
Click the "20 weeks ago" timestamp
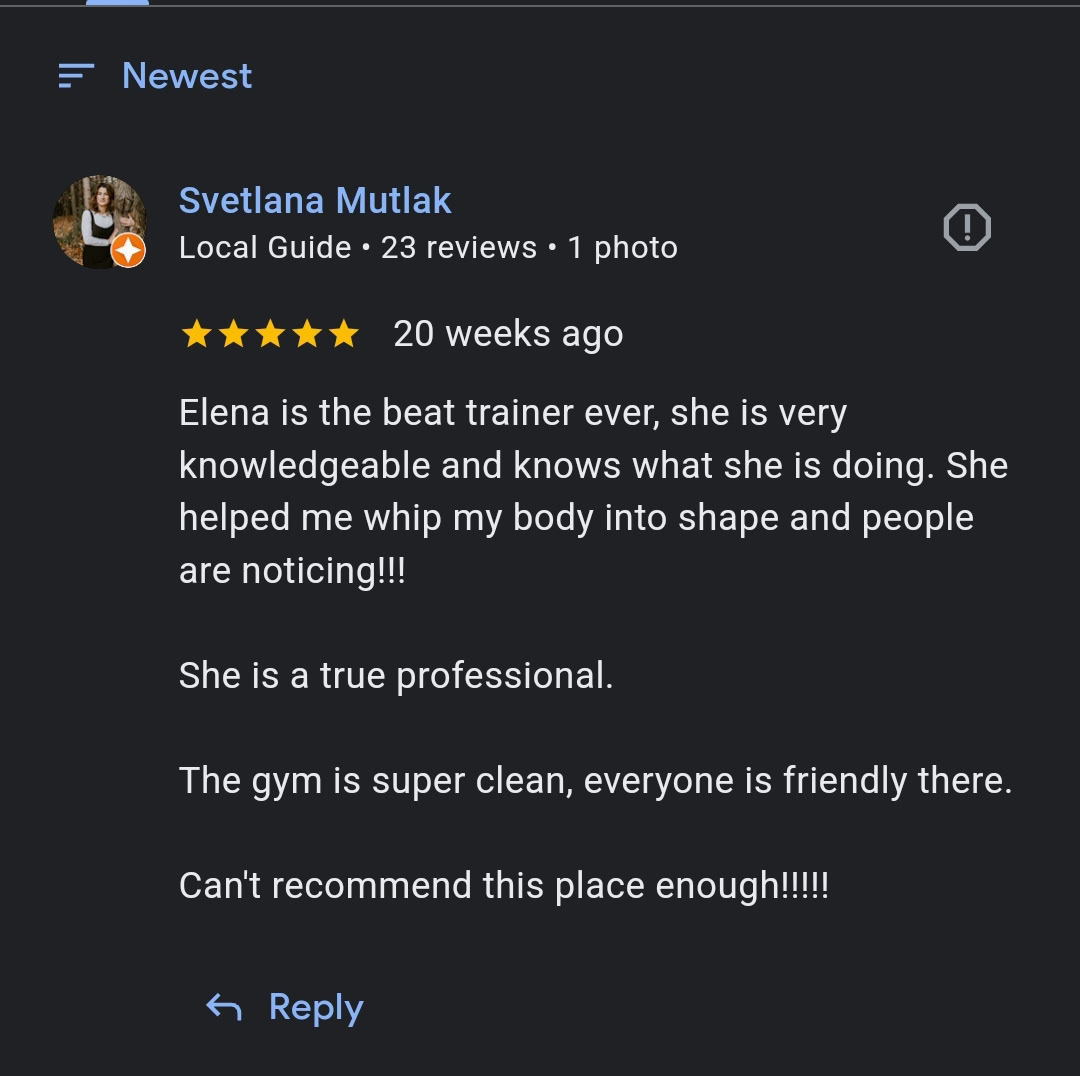click(x=508, y=334)
